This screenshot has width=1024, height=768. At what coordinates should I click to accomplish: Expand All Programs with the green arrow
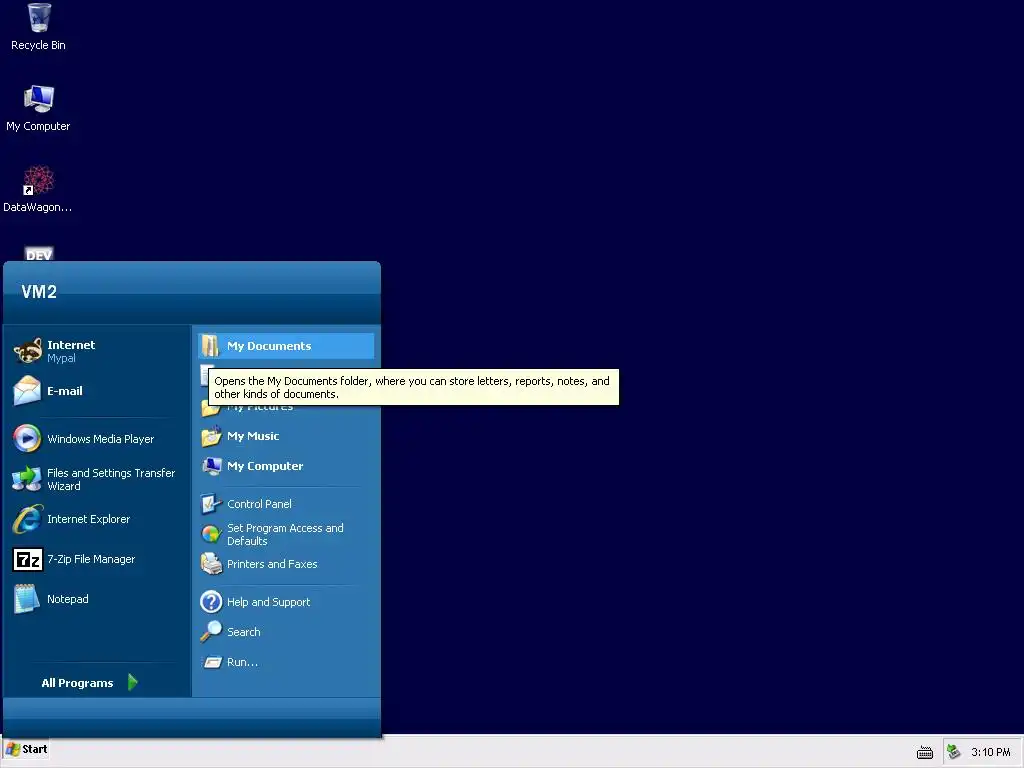133,682
